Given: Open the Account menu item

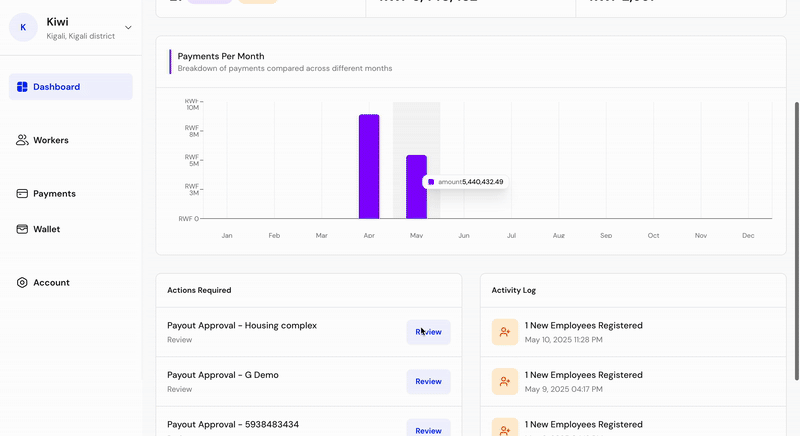Looking at the screenshot, I should click(x=71, y=283).
